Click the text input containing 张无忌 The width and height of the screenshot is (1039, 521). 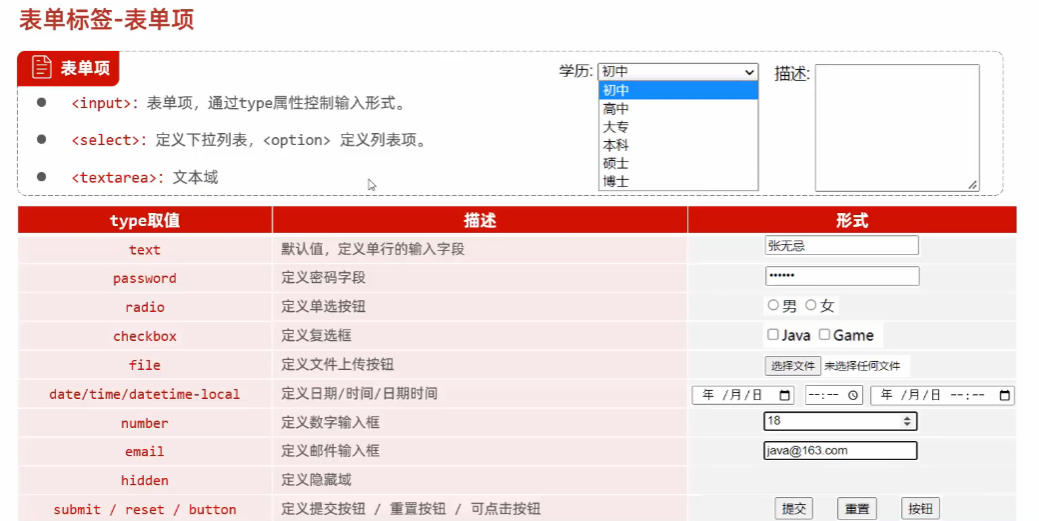(841, 245)
